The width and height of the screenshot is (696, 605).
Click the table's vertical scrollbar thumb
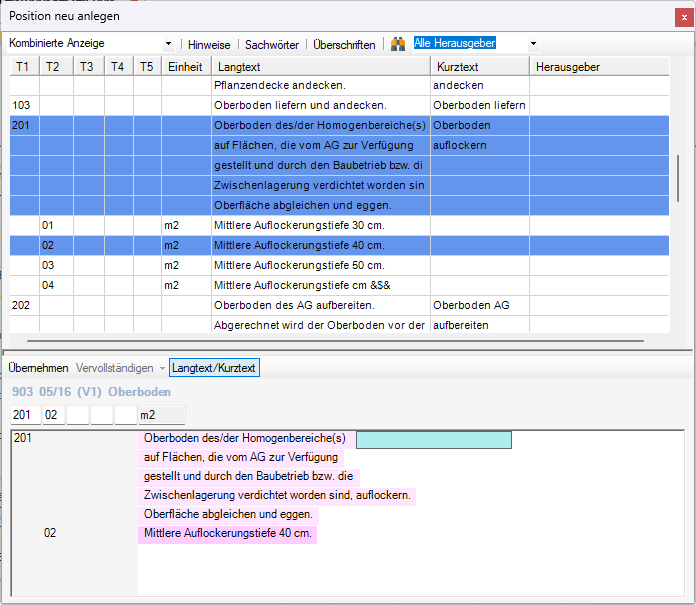[678, 178]
